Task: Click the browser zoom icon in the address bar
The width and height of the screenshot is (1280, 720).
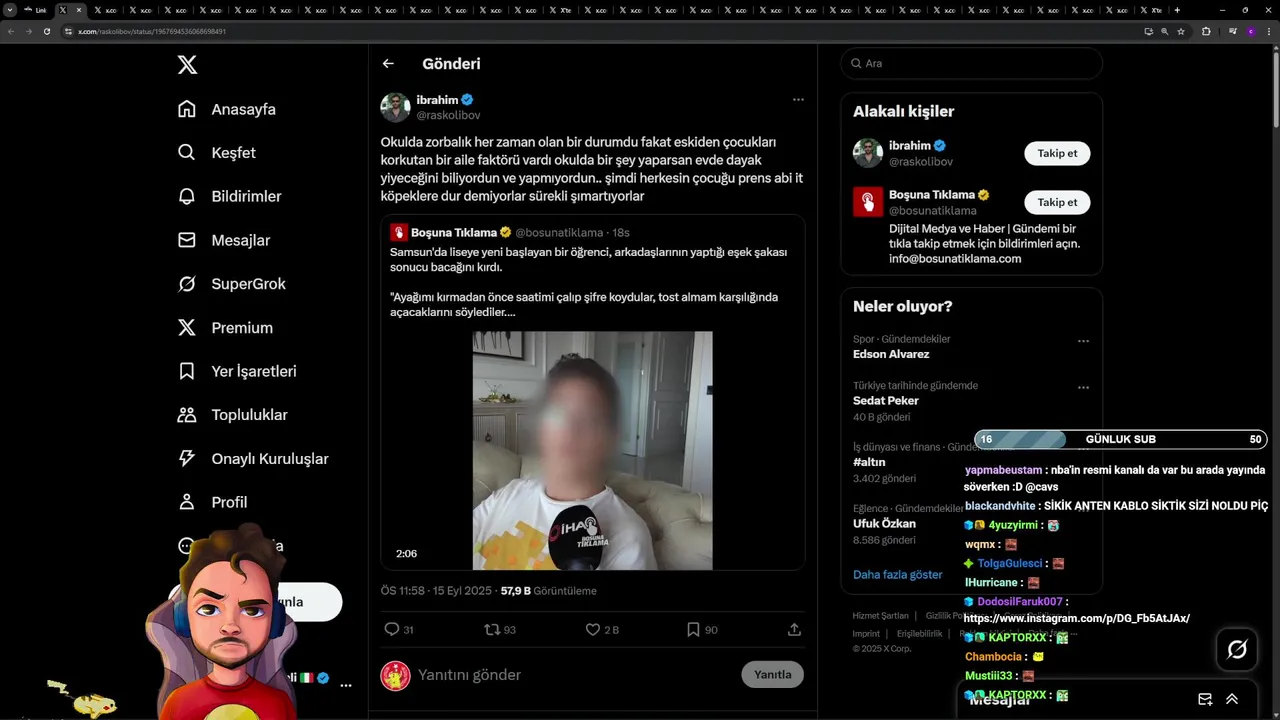Action: pyautogui.click(x=1165, y=31)
